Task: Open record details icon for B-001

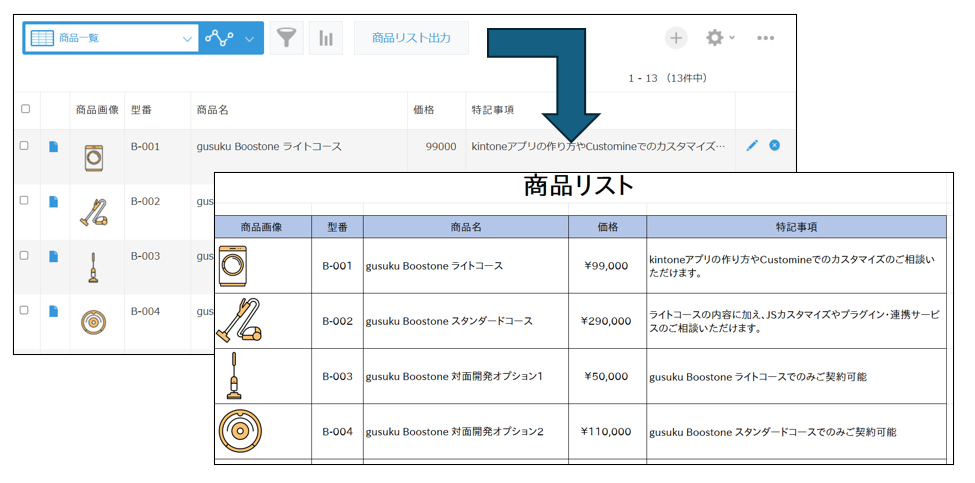Action: 53,147
